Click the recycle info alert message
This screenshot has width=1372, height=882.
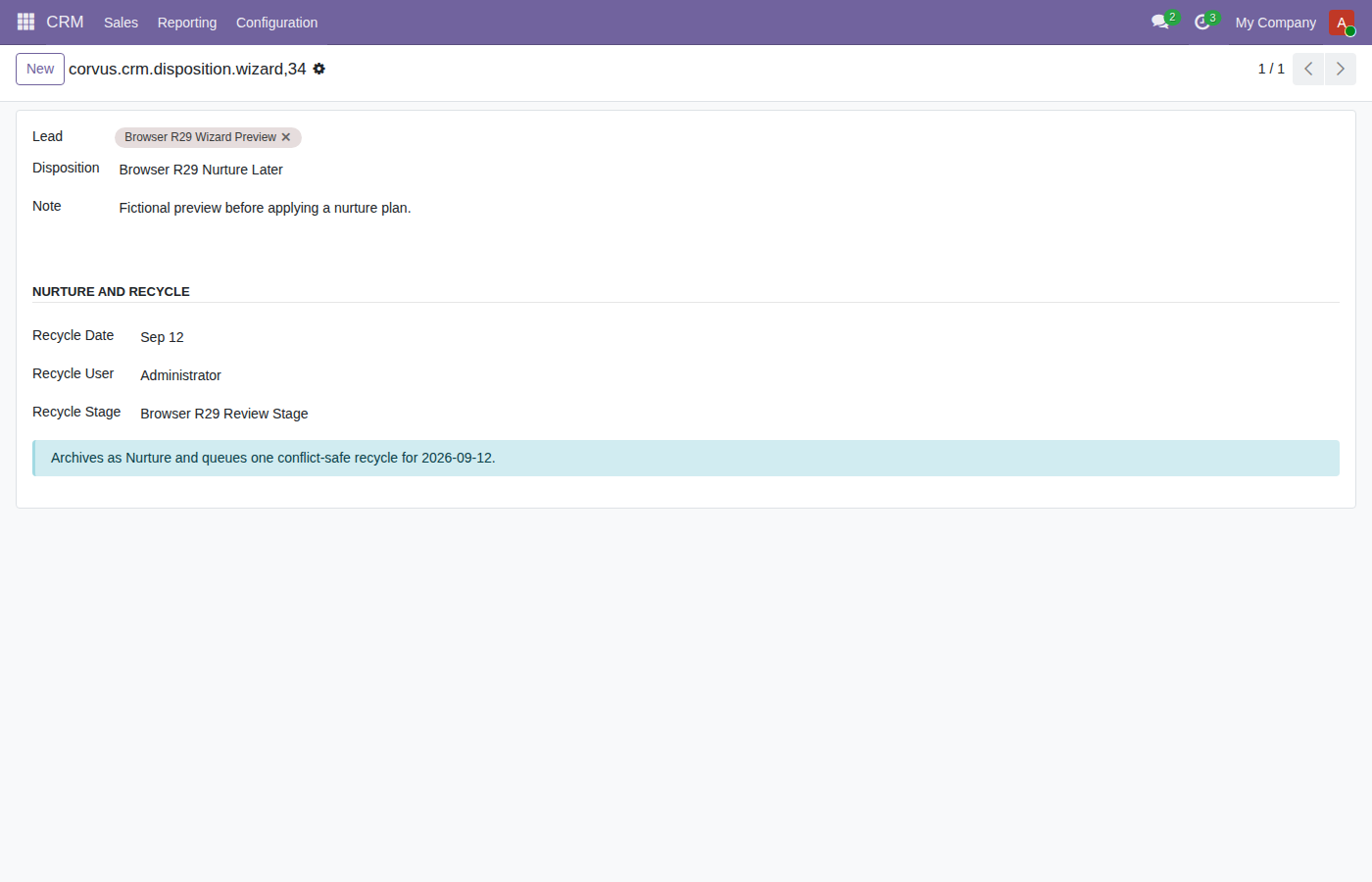tap(686, 458)
